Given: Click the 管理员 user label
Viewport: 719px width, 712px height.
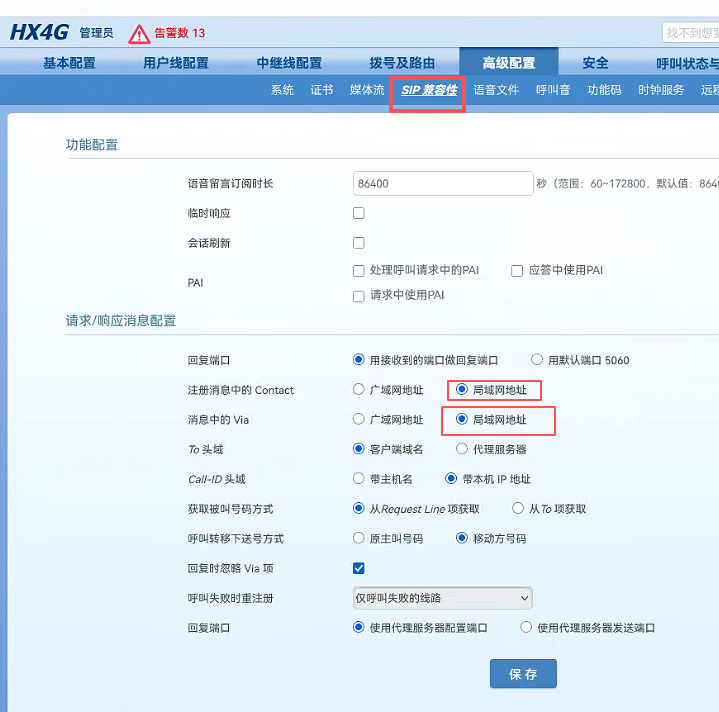Looking at the screenshot, I should (x=96, y=33).
